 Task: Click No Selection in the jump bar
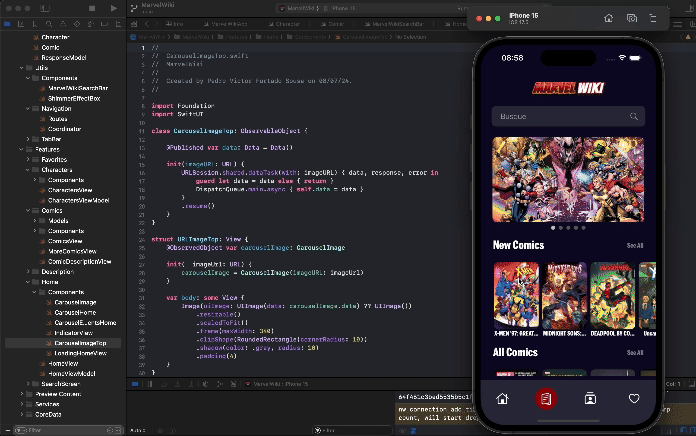pos(411,37)
